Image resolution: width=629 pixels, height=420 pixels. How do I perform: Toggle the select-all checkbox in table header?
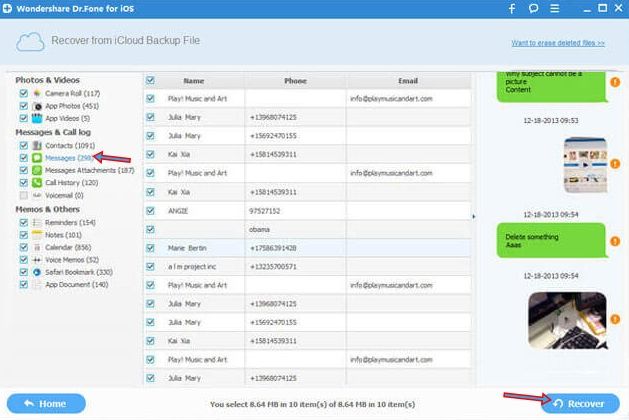coord(150,80)
